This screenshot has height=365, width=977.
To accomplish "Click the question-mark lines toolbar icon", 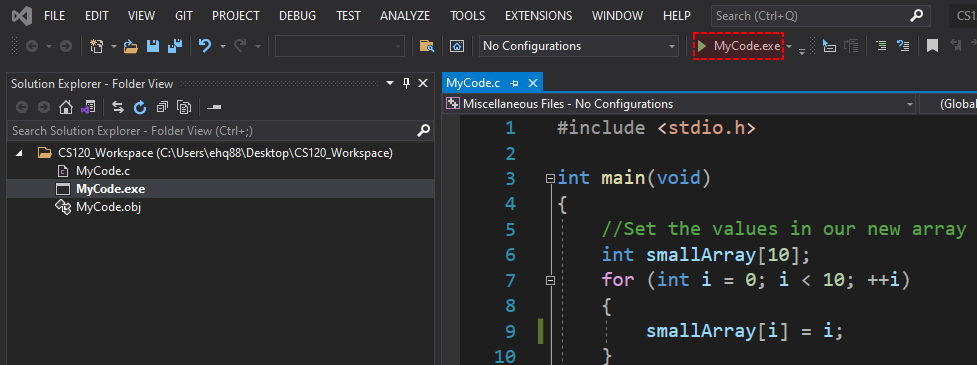I will tap(903, 46).
